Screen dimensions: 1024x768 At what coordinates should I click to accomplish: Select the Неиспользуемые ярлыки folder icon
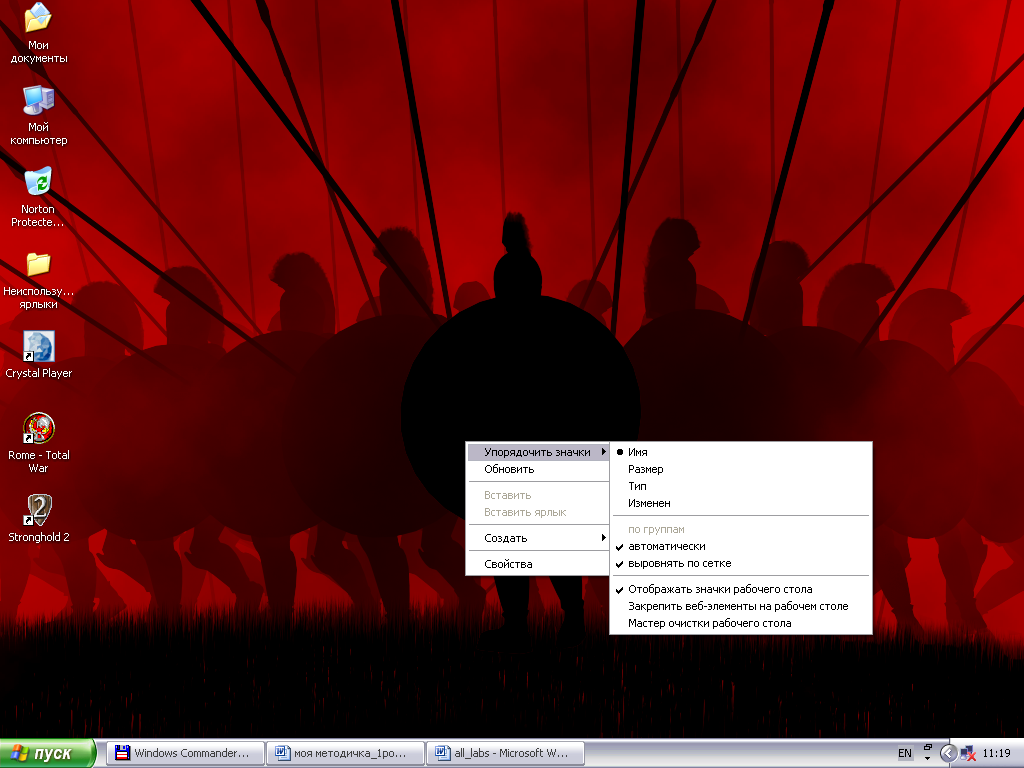pos(38,280)
